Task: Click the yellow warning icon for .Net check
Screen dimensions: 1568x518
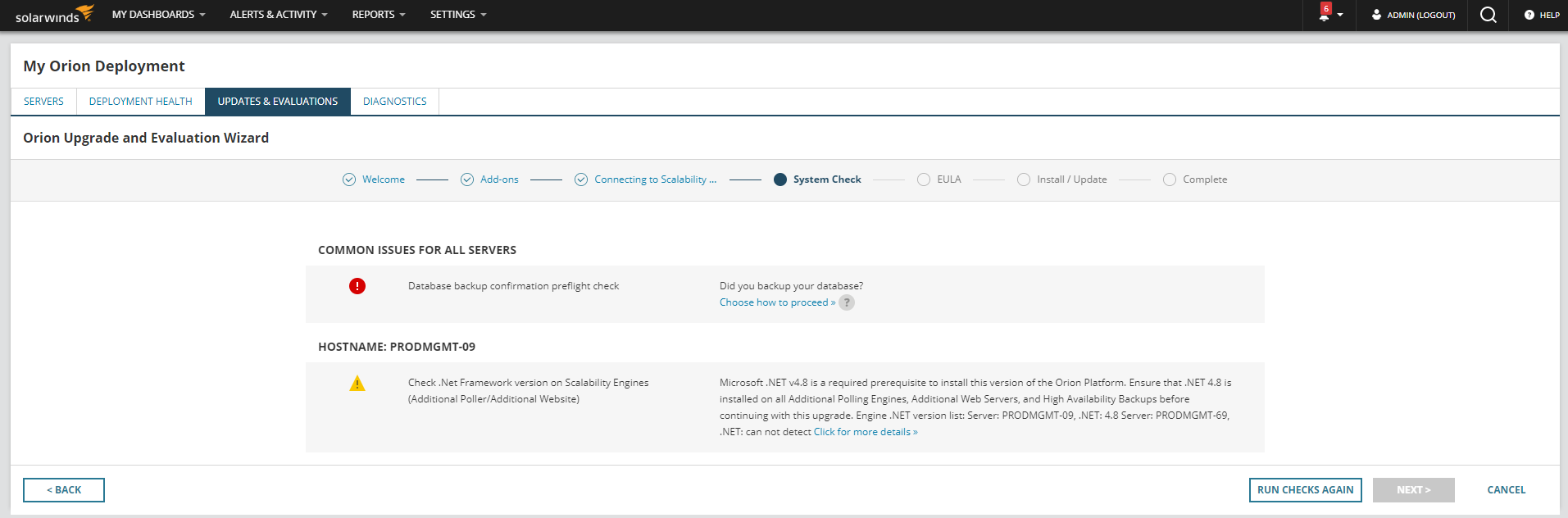Action: (x=357, y=383)
